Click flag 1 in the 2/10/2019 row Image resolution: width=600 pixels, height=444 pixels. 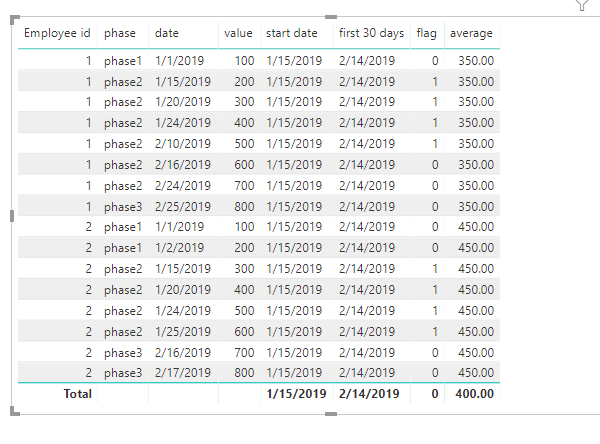(x=435, y=144)
